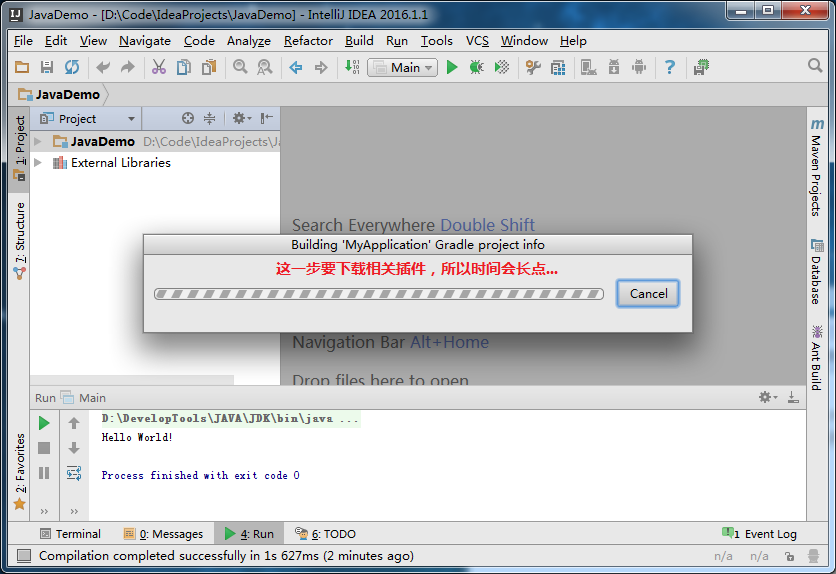Click the Run with Coverage icon
The image size is (836, 574).
[x=502, y=67]
